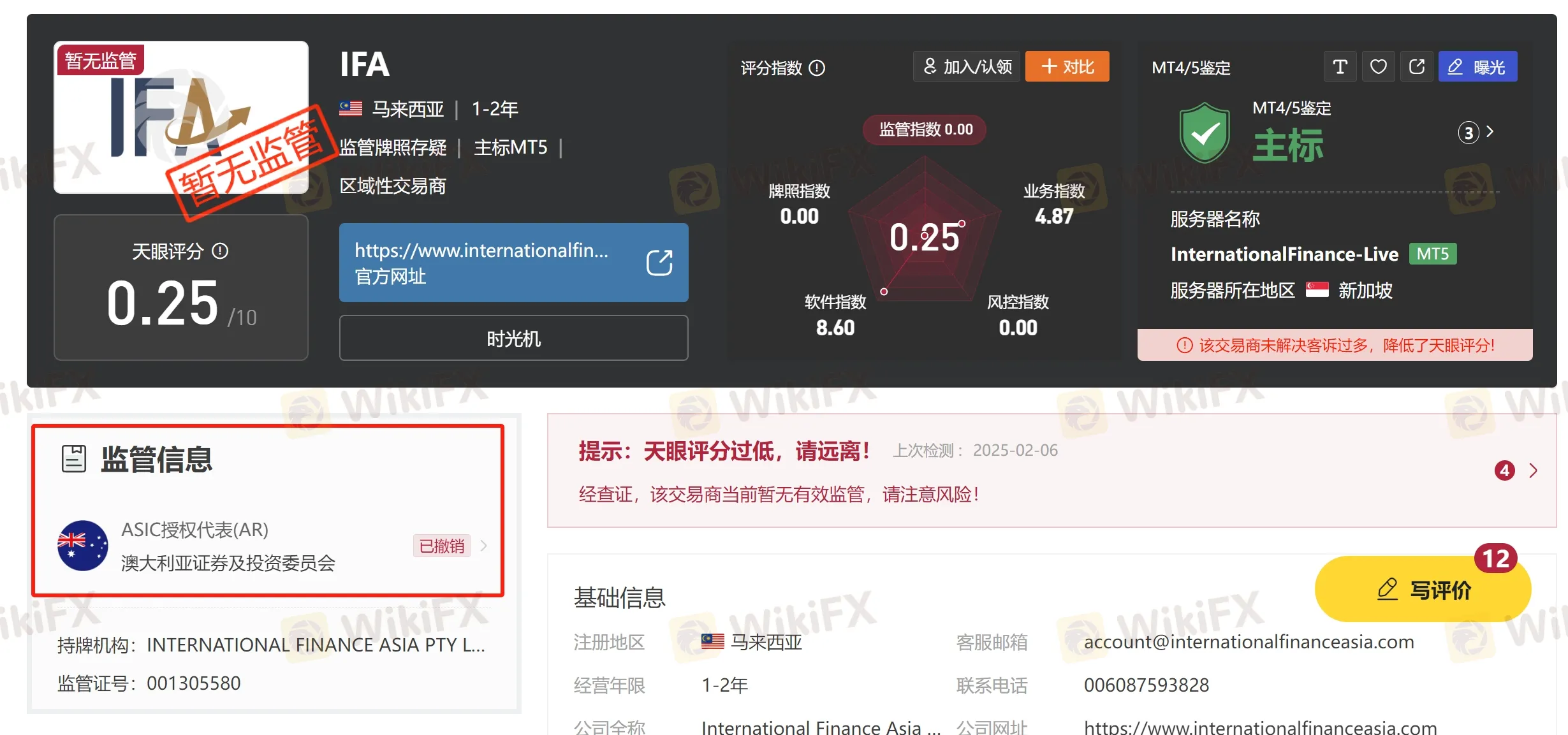Click the info icon beside 评分指数

point(817,68)
